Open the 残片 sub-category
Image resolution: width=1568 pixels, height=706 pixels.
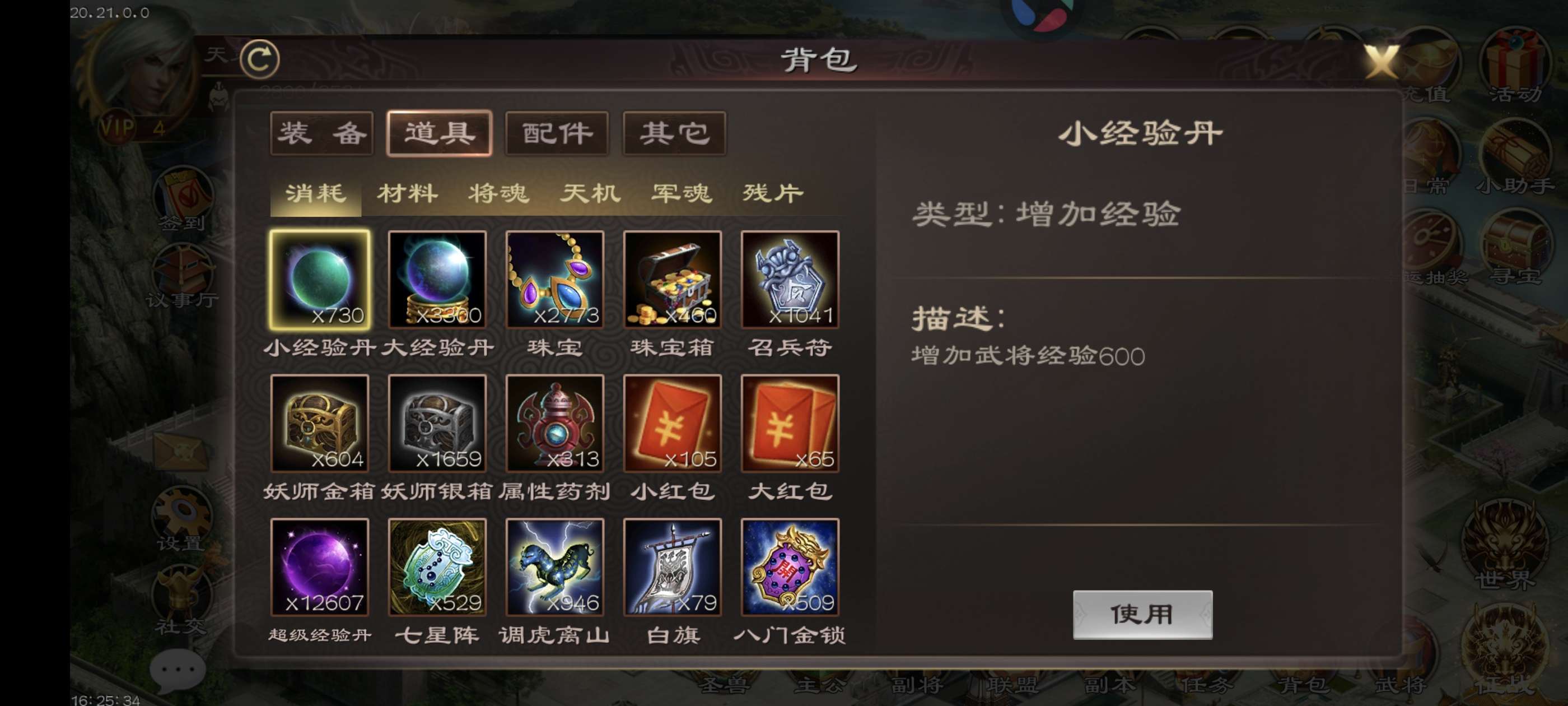772,194
